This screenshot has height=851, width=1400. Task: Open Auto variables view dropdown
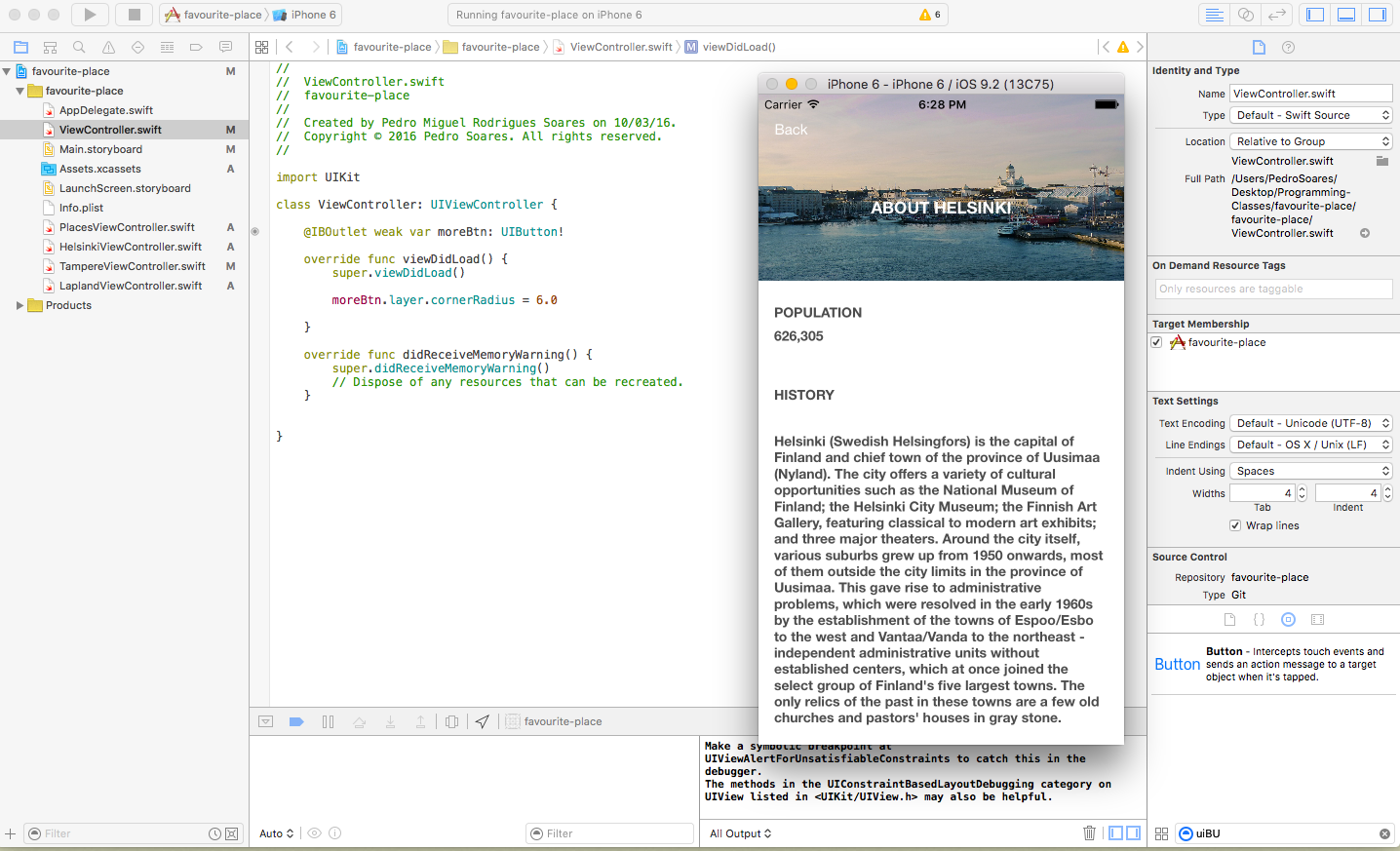[x=277, y=833]
